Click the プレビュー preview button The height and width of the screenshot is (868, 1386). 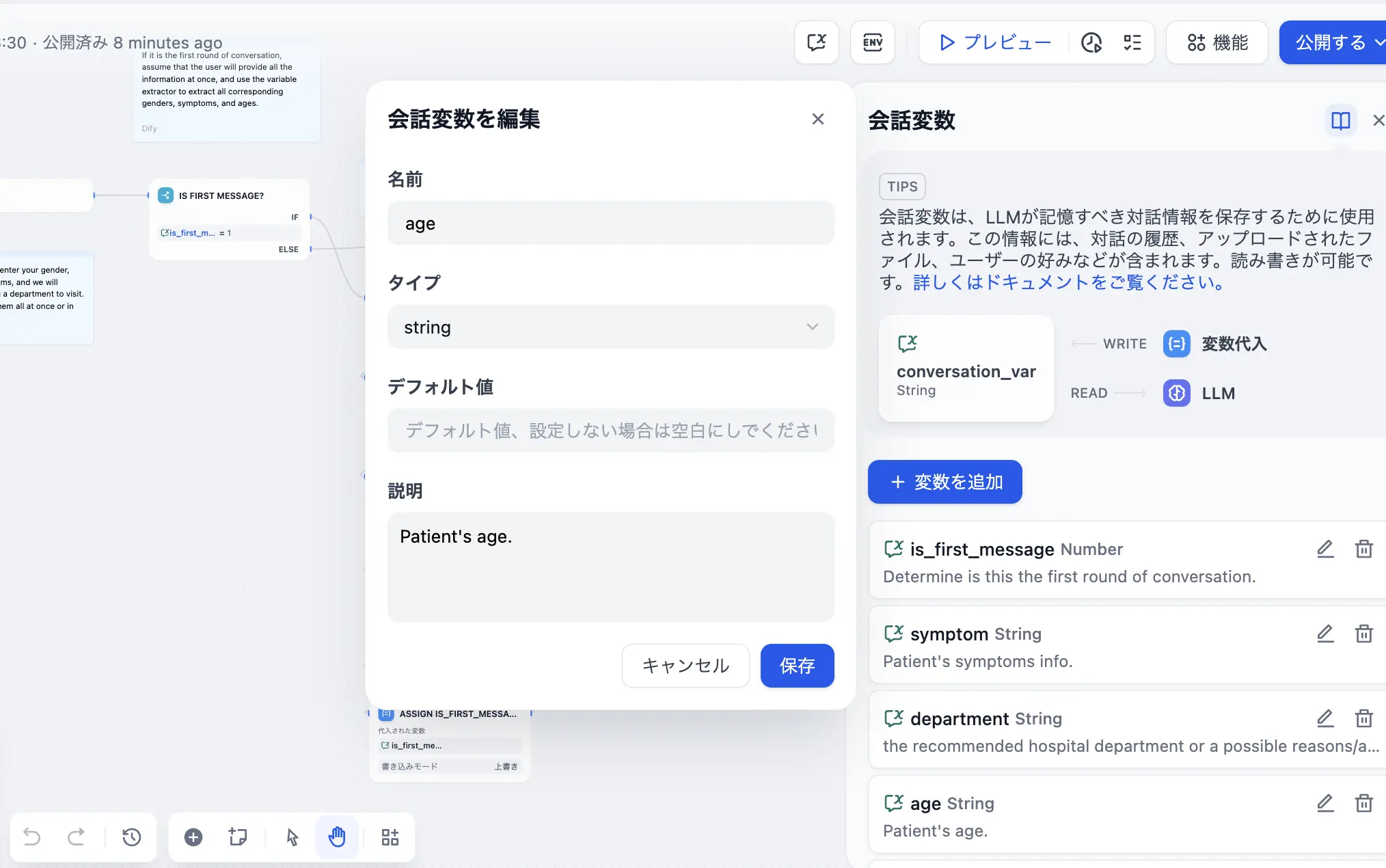pos(995,42)
